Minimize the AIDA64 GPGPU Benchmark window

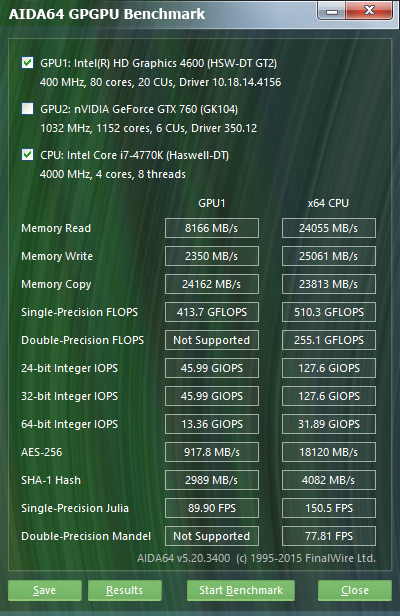tap(331, 11)
